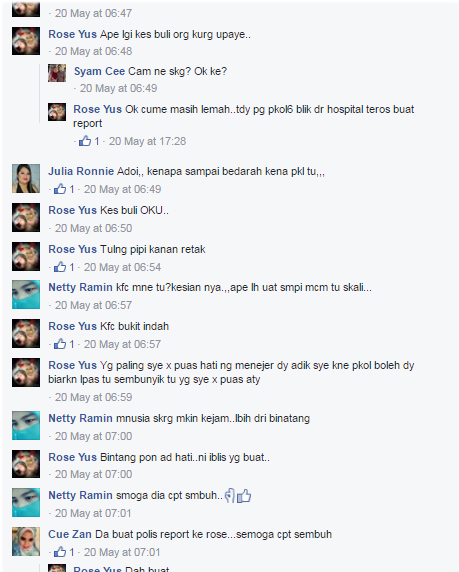459x572 pixels.
Task: Open Syam Cee profile name link
Action: [99, 71]
